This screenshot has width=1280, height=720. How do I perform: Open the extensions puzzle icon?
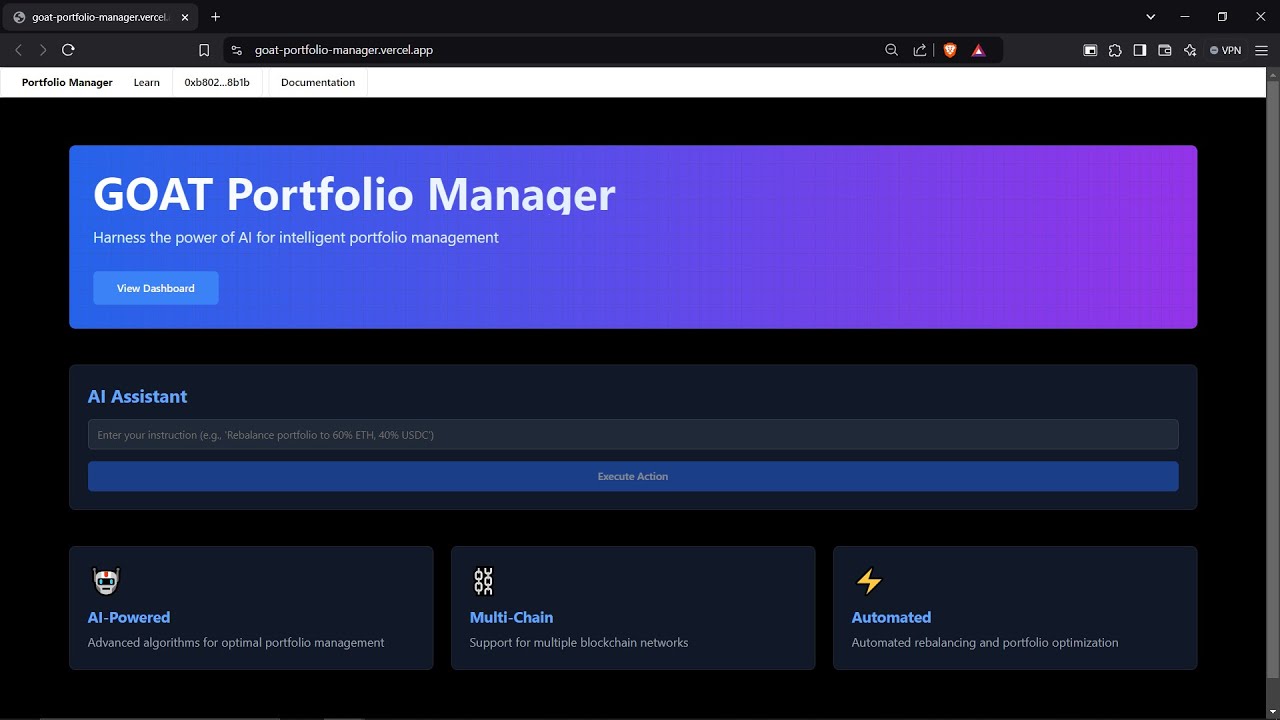[1115, 50]
